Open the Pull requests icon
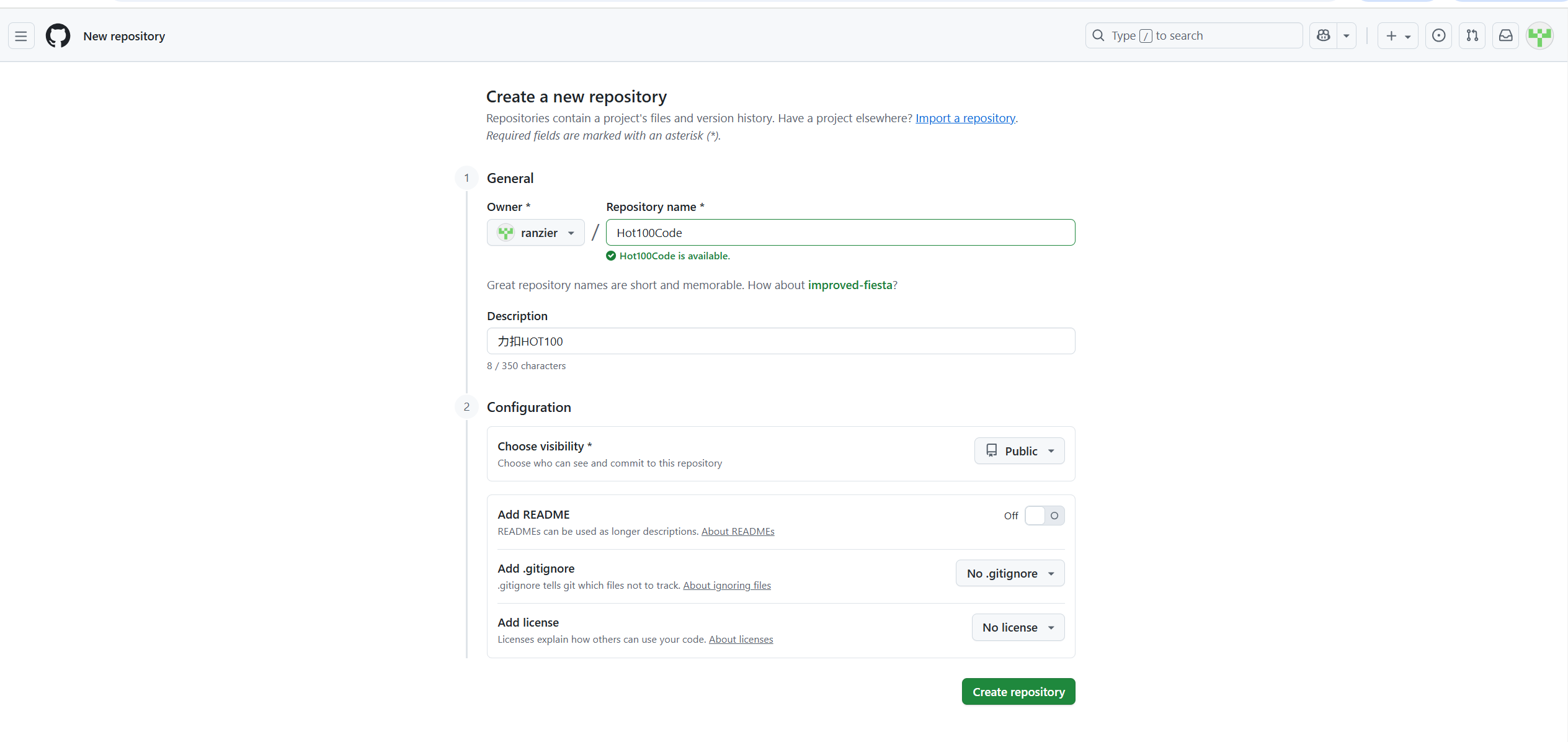1568x742 pixels. pos(1472,36)
